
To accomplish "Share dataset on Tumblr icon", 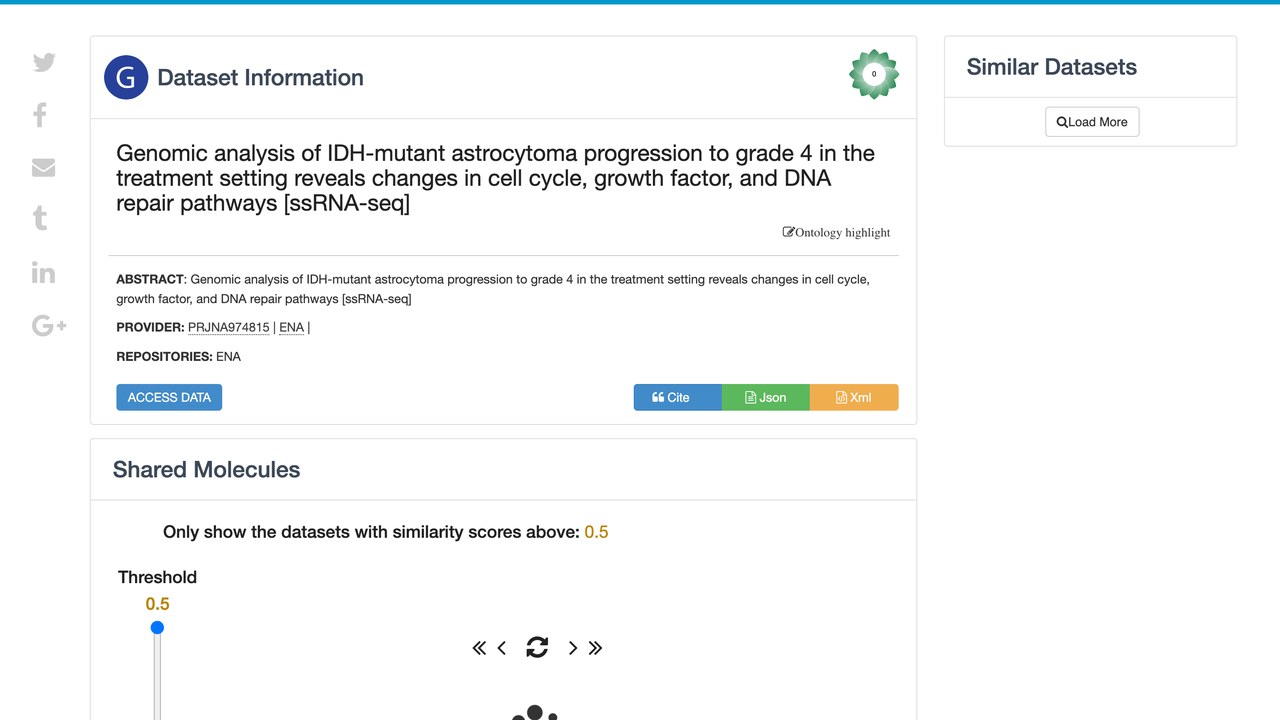I will [x=40, y=219].
